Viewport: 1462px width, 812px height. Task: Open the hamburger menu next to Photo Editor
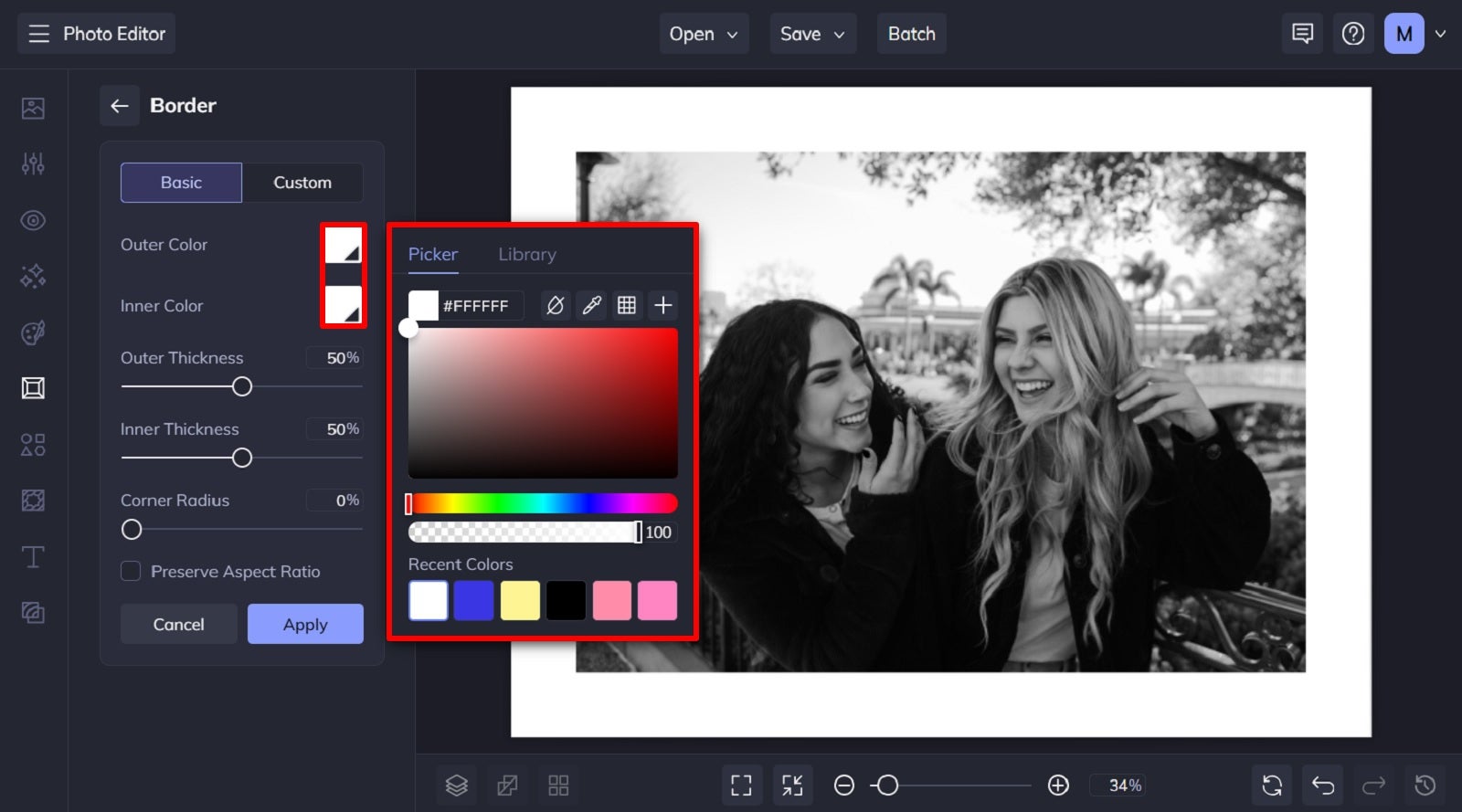click(38, 34)
